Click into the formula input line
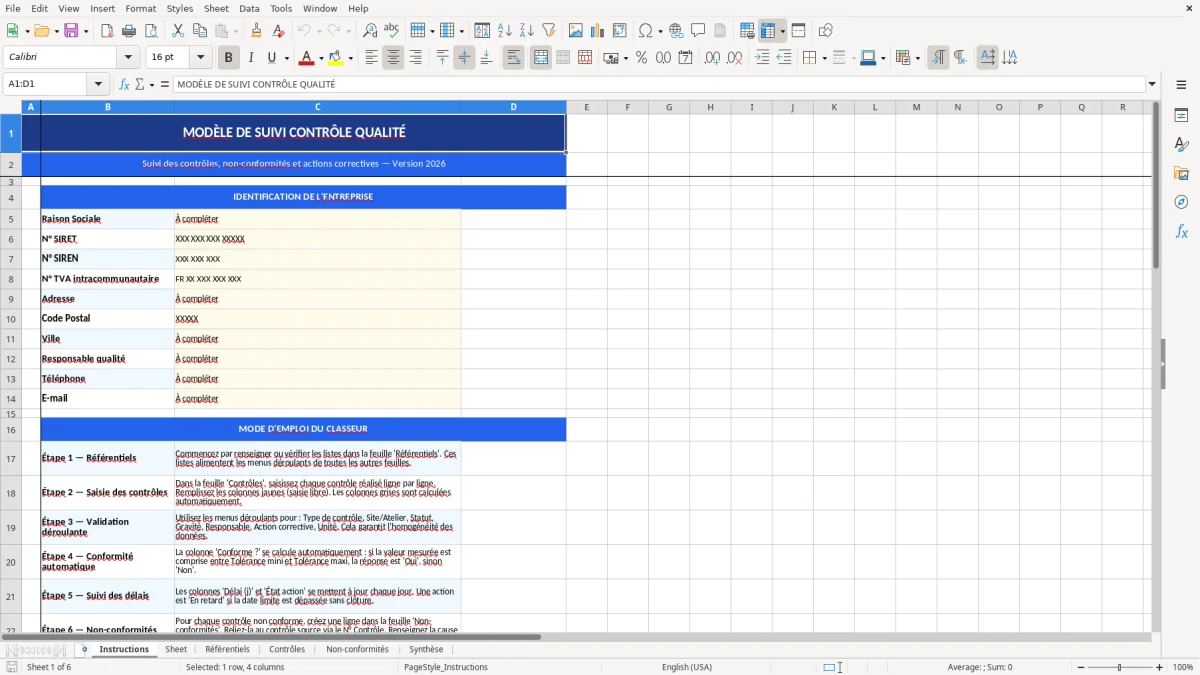The image size is (1200, 675). [x=658, y=85]
